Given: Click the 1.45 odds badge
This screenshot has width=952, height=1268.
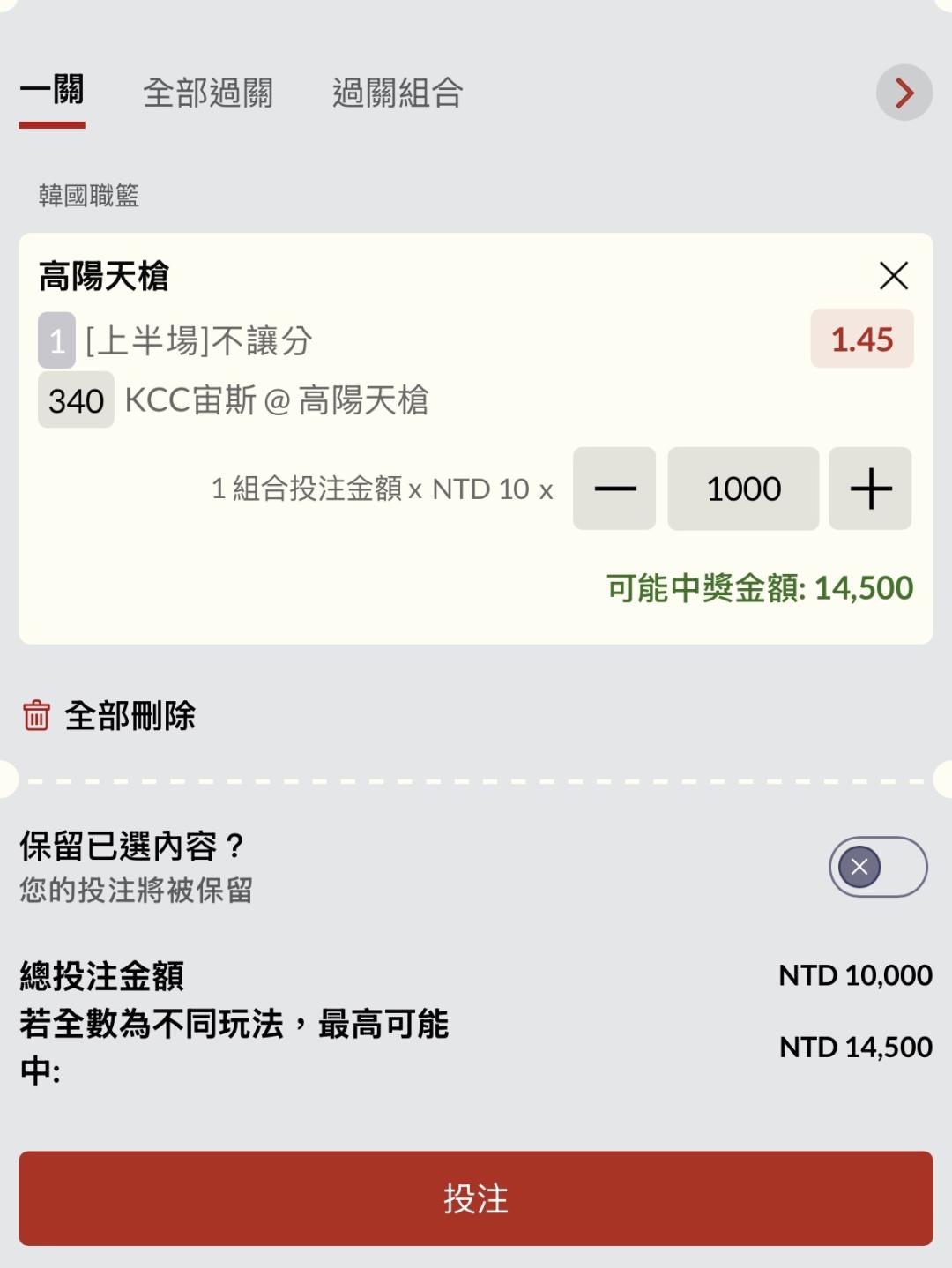Looking at the screenshot, I should (x=861, y=339).
